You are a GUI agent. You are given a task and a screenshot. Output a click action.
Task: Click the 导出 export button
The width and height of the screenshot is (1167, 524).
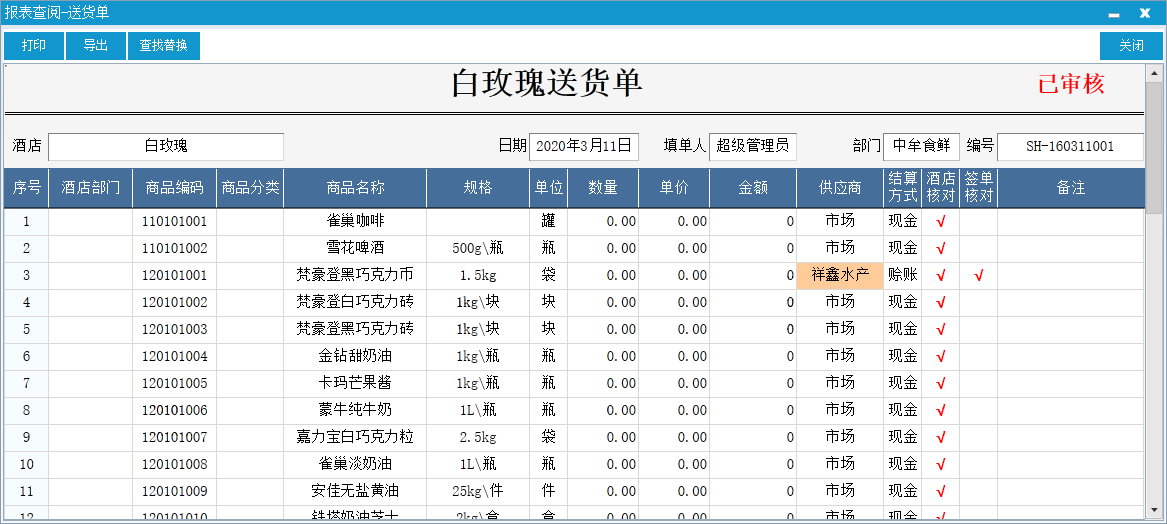pyautogui.click(x=95, y=45)
